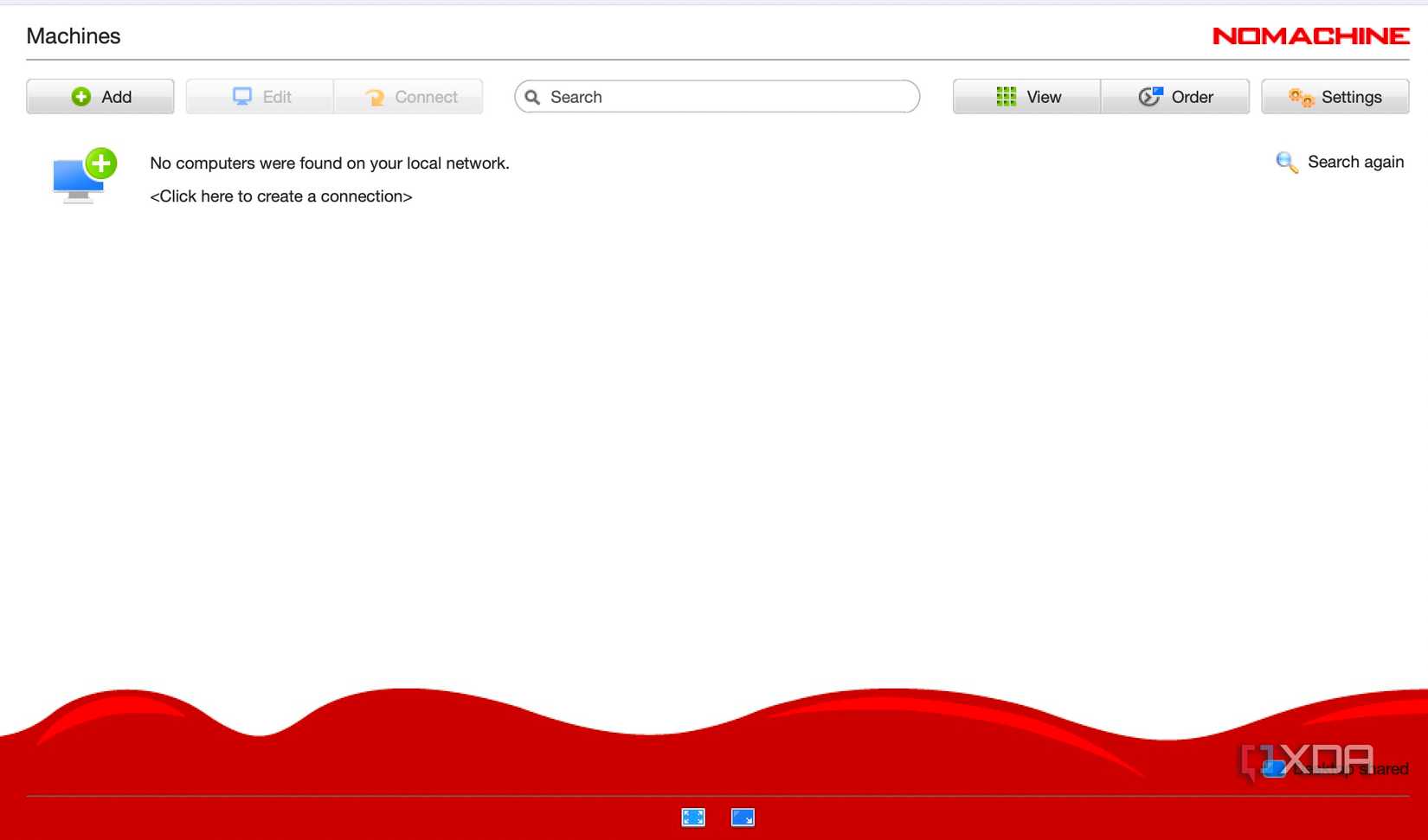Image resolution: width=1428 pixels, height=840 pixels.
Task: Click the Search again link
Action: (x=1340, y=162)
